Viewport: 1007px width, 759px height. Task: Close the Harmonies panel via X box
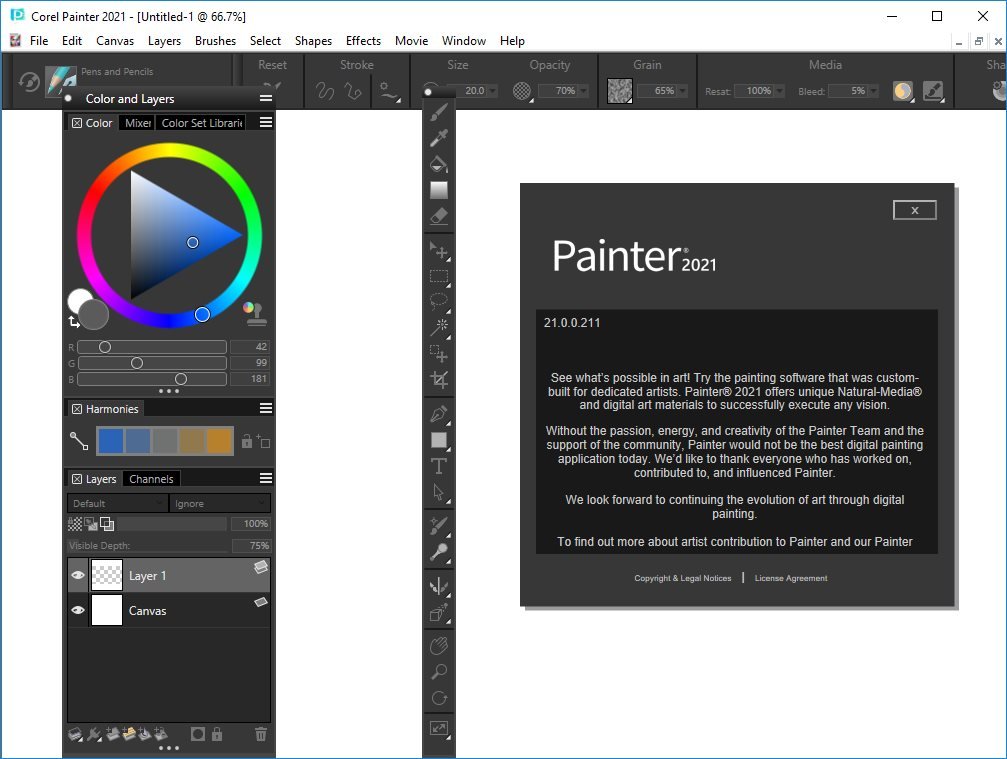tap(76, 409)
